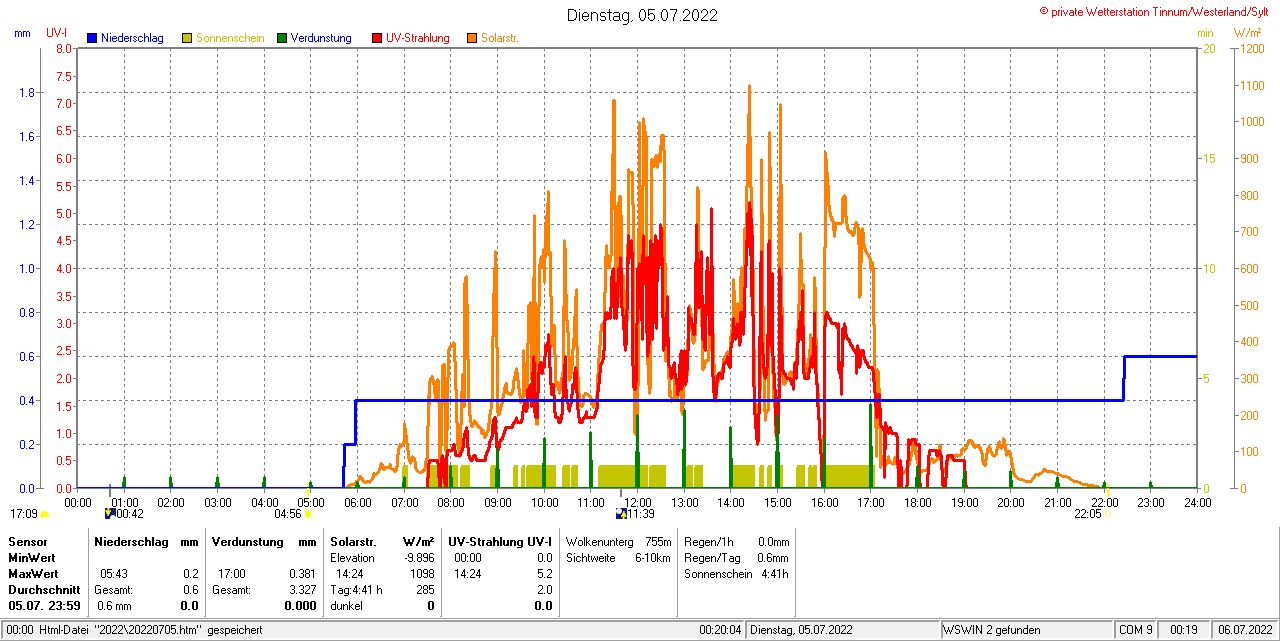Click the 1200 value on the W/m² axis

click(x=1250, y=48)
